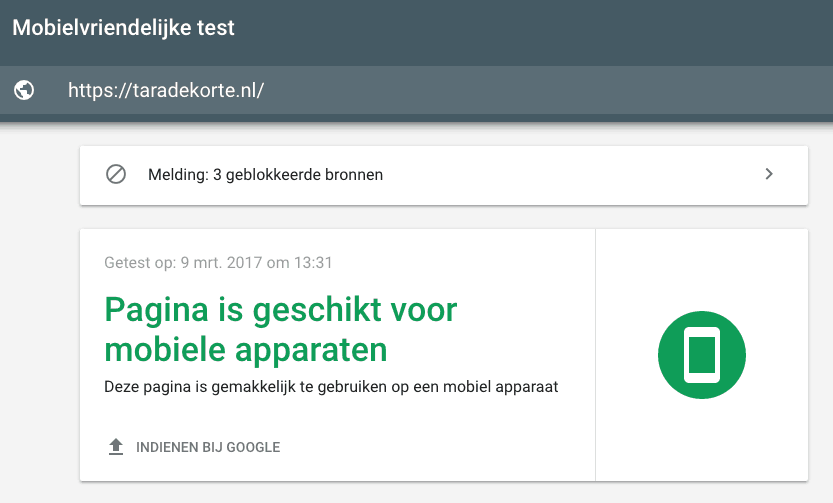Click the white area right of the phone icon
Viewport: 833px width, 503px height.
point(780,355)
